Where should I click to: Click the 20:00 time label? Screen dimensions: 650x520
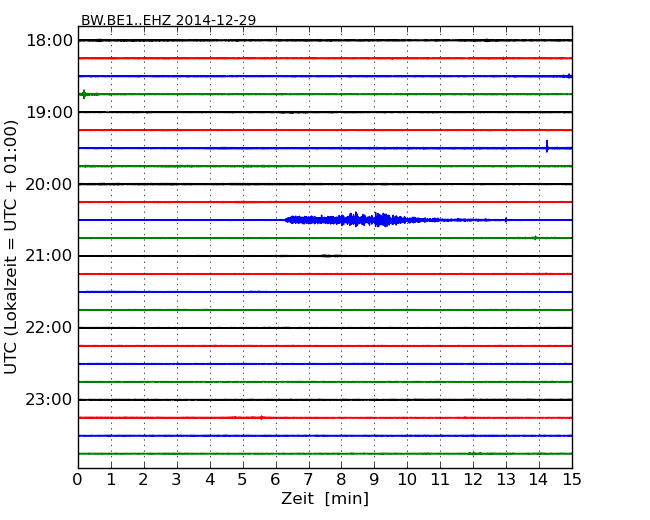[x=49, y=184]
